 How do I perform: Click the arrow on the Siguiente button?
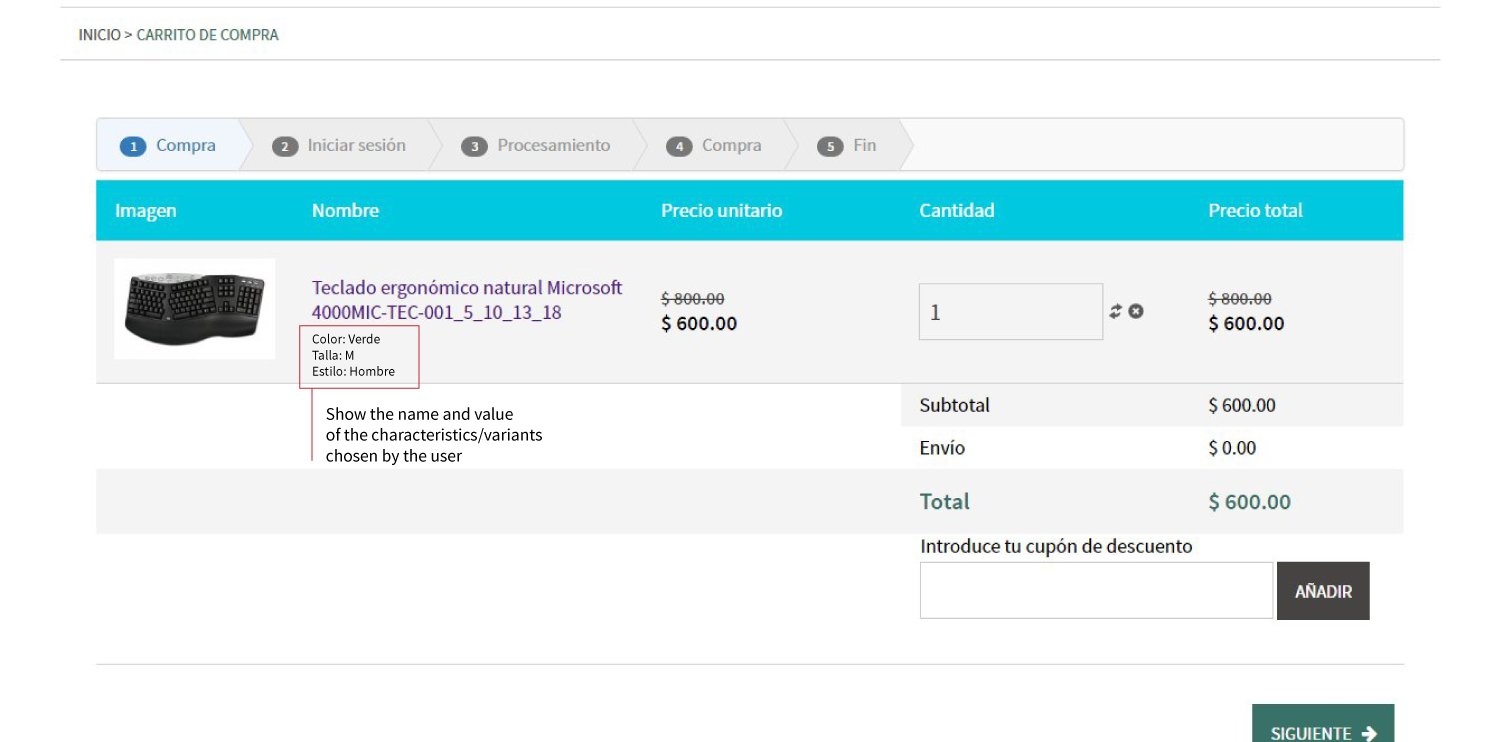[1369, 734]
